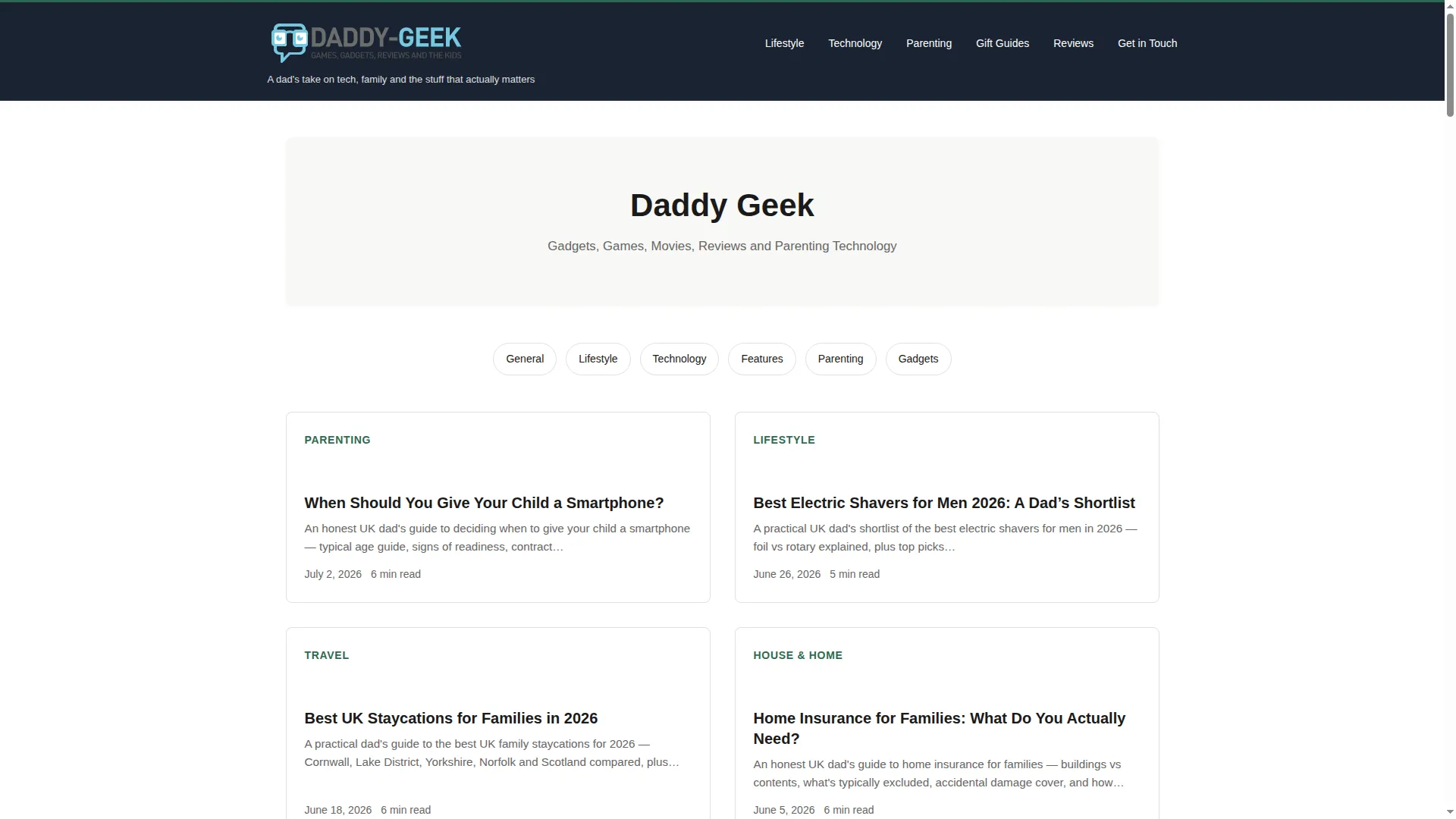This screenshot has height=819, width=1456.
Task: Select the Parenting category pill
Action: pyautogui.click(x=840, y=359)
